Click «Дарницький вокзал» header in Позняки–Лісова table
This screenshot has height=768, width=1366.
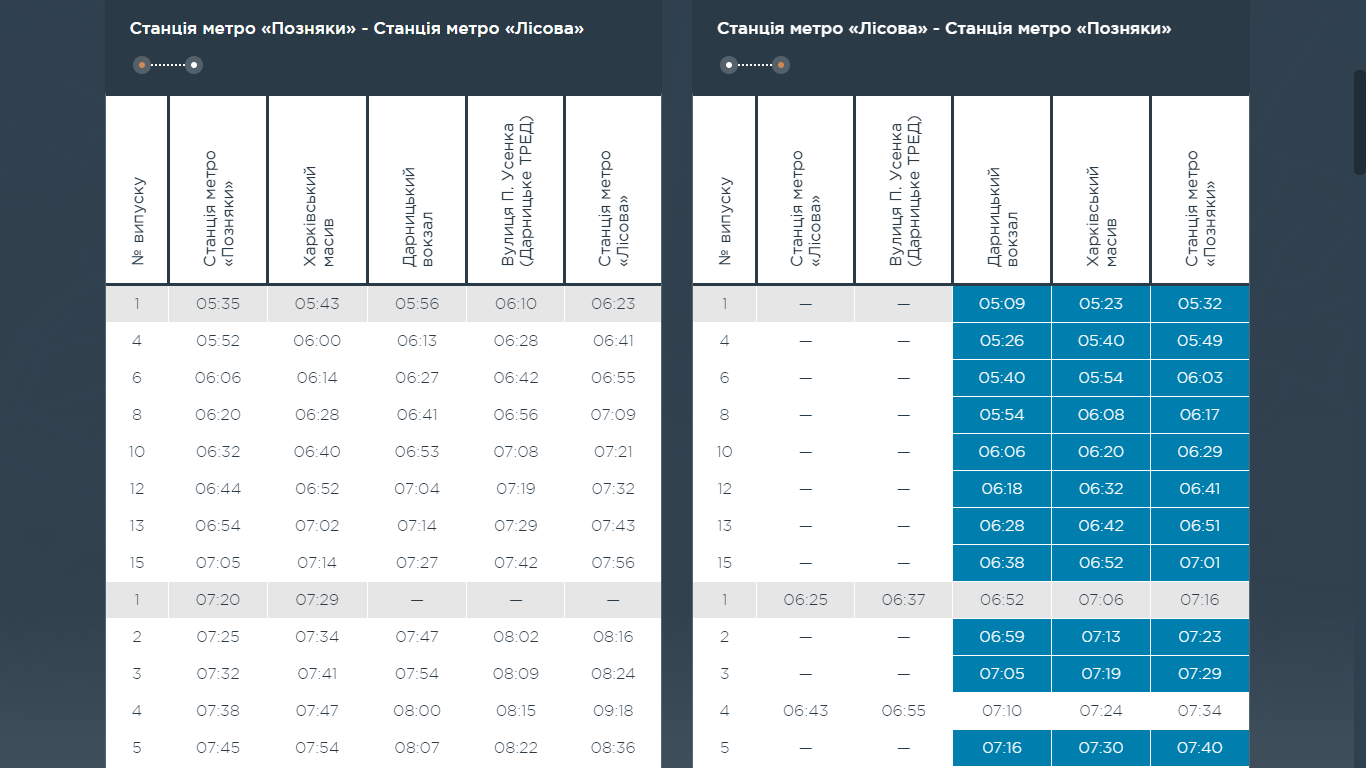[x=417, y=190]
